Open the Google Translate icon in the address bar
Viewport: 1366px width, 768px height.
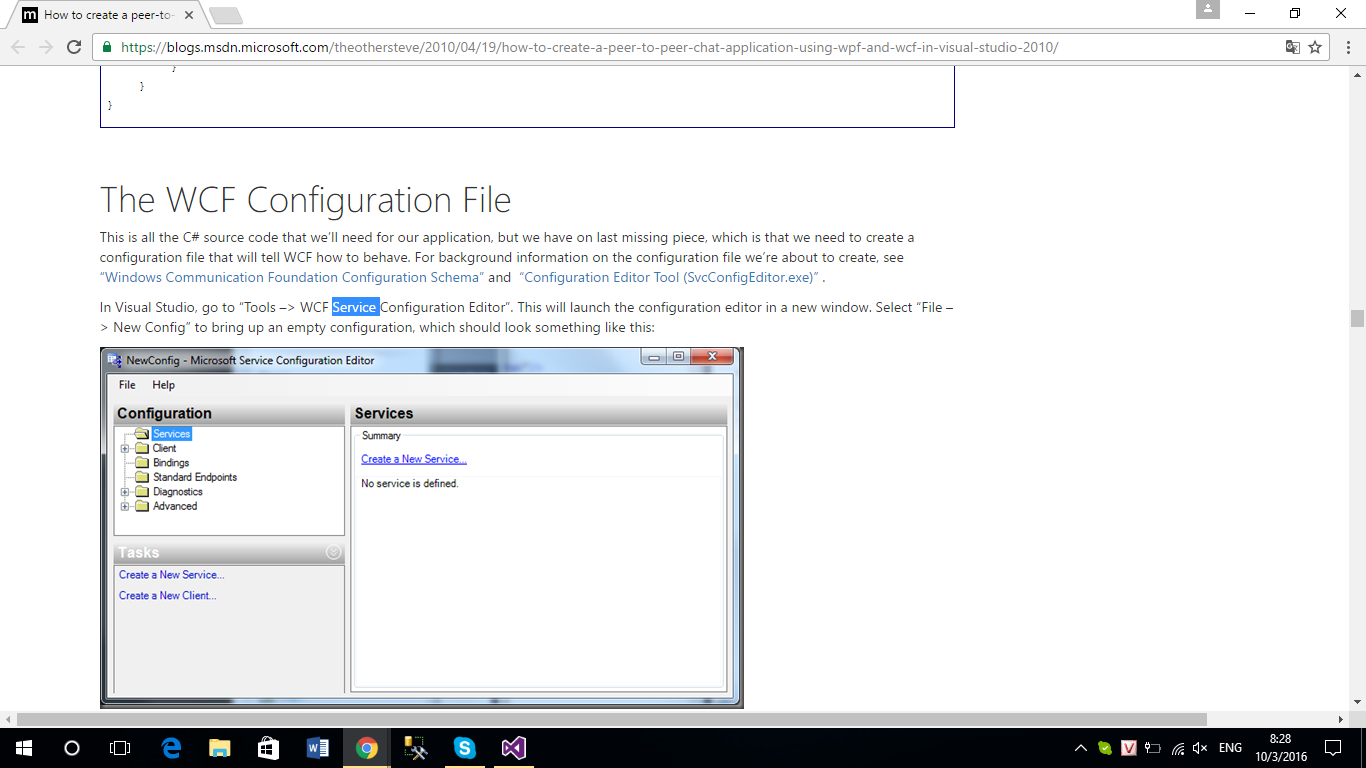[x=1292, y=47]
